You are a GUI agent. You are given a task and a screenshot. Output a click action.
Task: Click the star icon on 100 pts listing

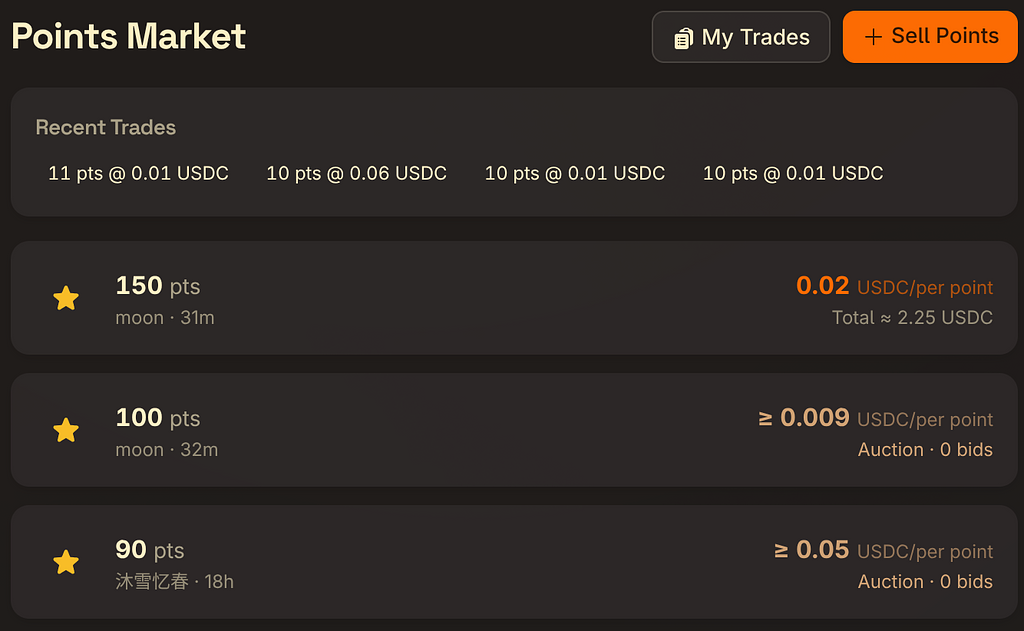66,430
